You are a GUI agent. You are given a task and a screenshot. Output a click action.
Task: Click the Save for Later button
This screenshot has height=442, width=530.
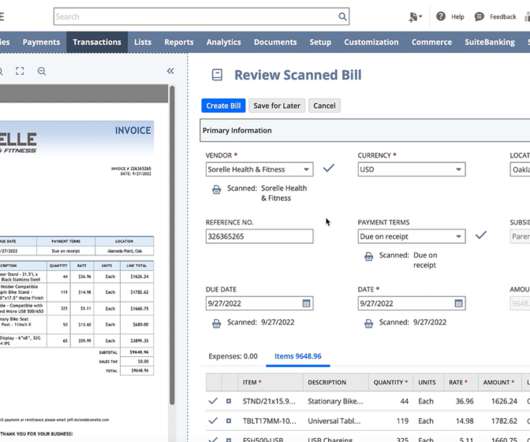(x=277, y=106)
